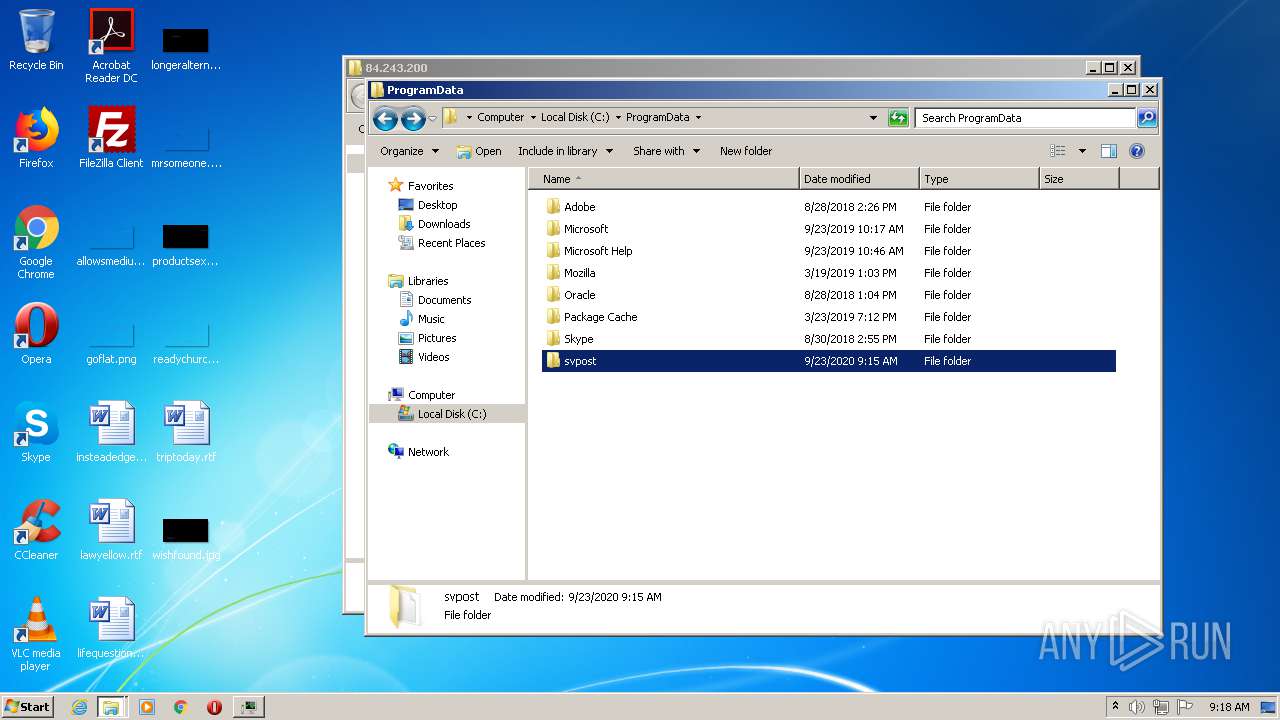1280x720 pixels.
Task: Click the Change your view icon
Action: 1058,151
